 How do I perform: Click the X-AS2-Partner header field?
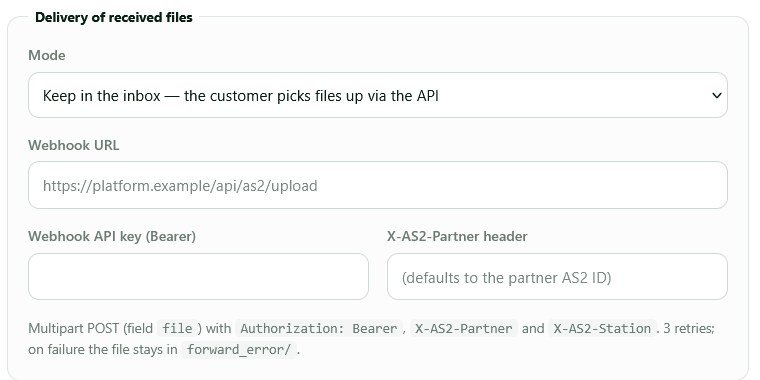coord(557,276)
